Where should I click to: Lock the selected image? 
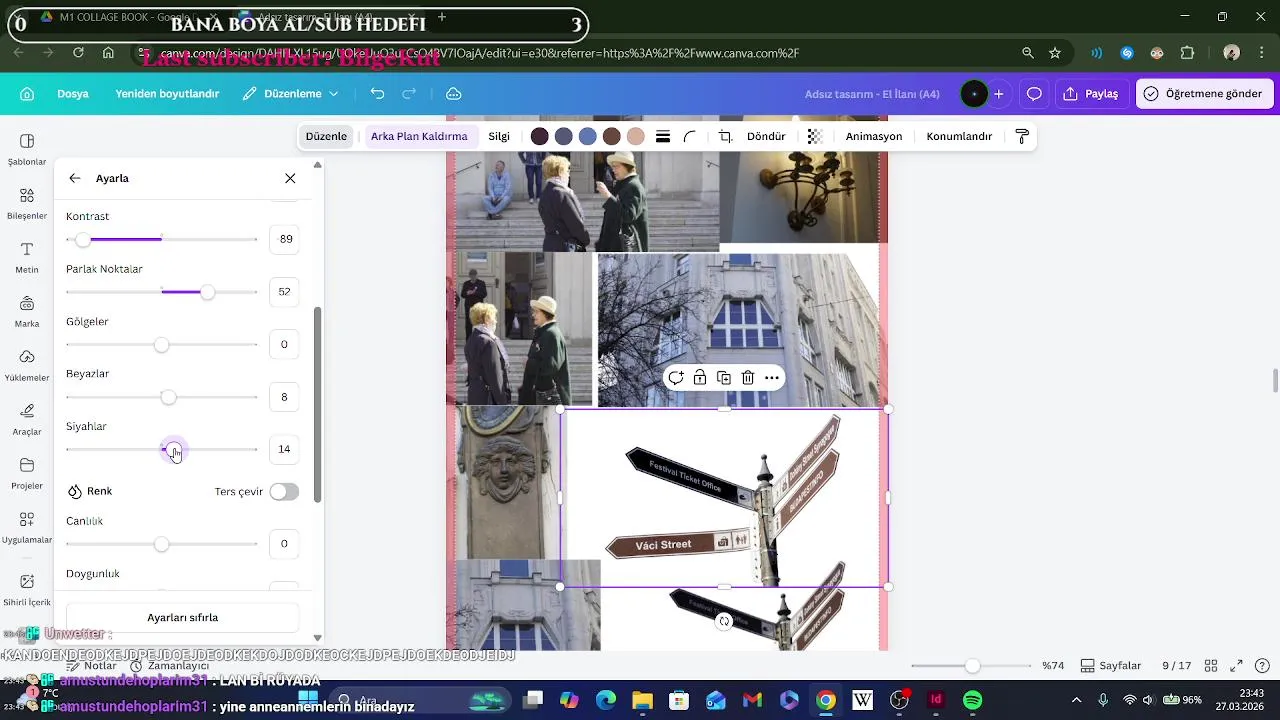700,378
